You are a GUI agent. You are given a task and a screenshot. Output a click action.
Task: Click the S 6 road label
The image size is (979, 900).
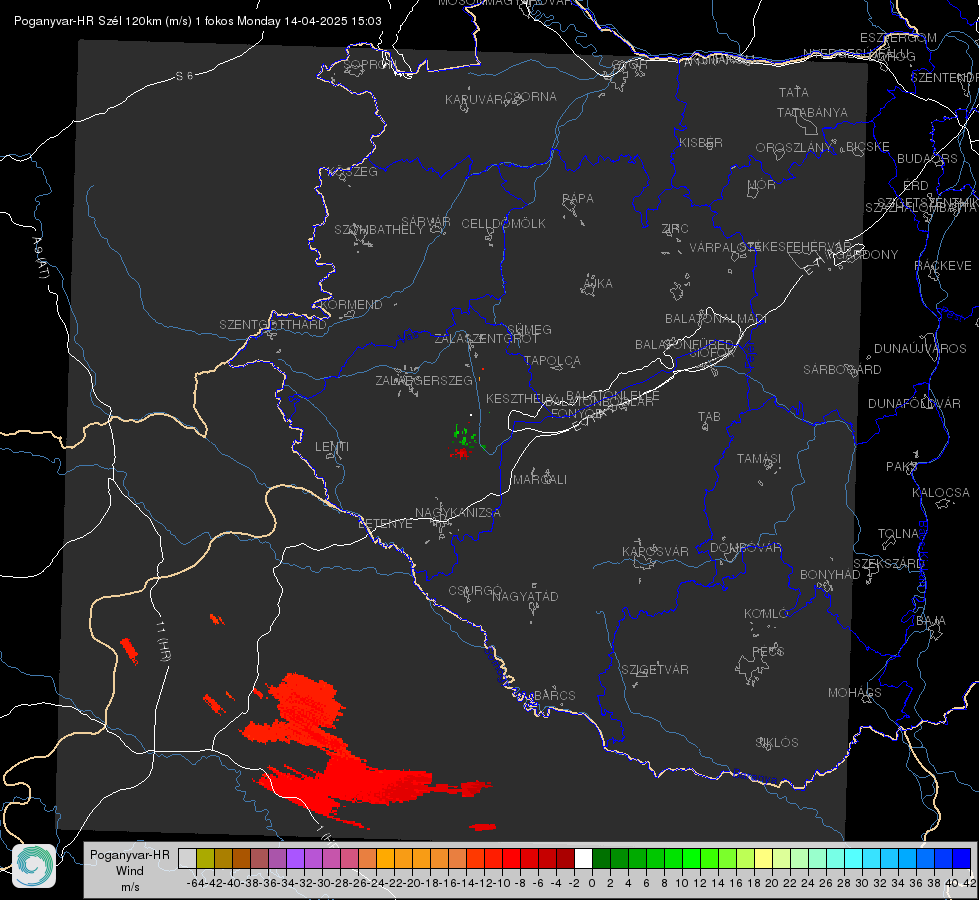tap(185, 76)
